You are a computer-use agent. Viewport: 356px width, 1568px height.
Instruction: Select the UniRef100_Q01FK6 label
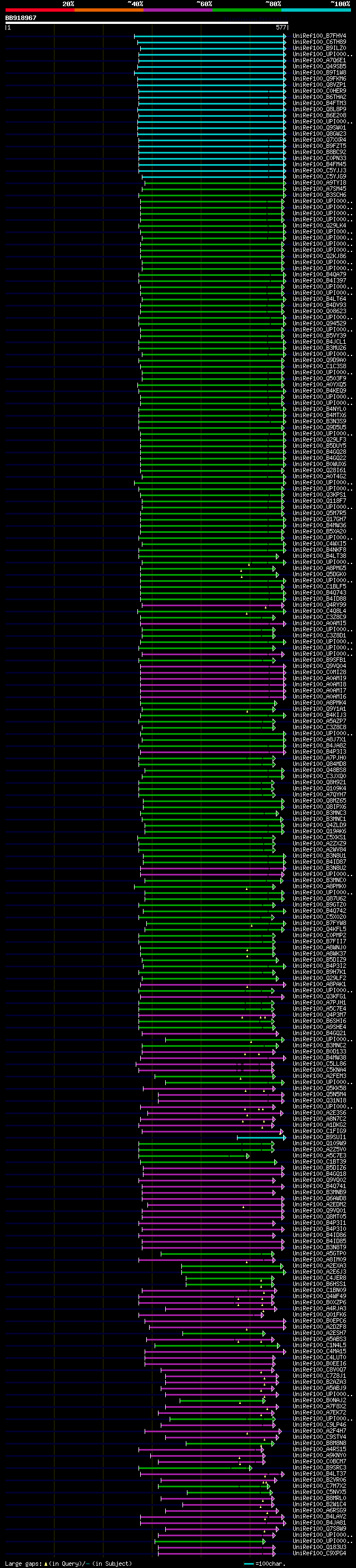click(319, 1314)
